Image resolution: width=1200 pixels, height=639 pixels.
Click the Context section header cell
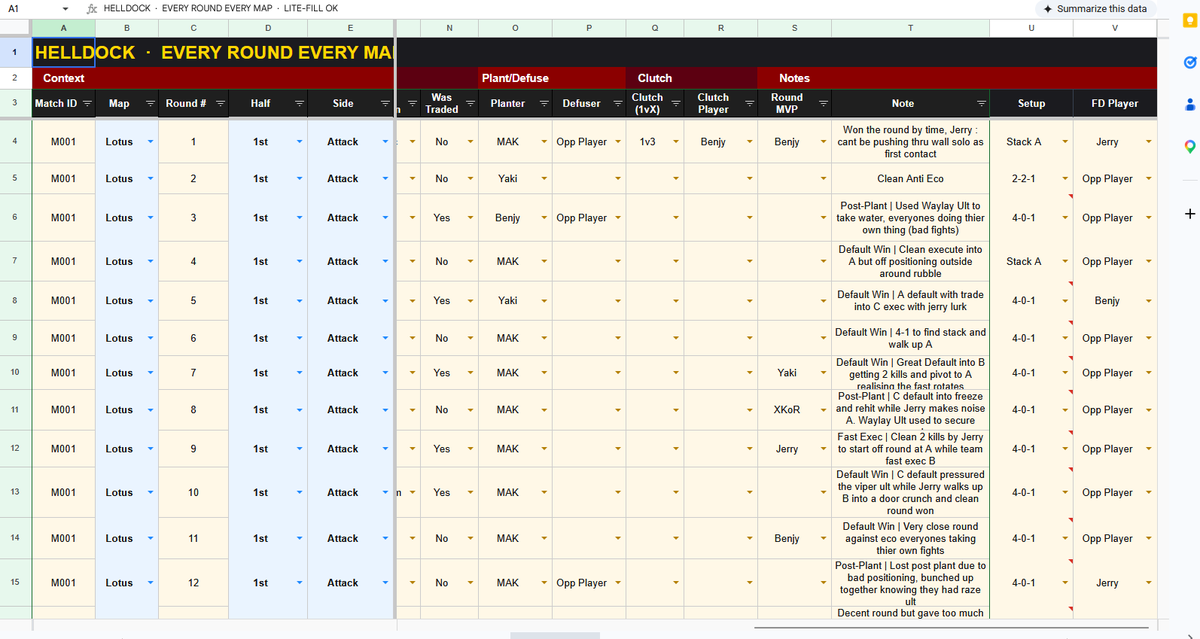213,78
